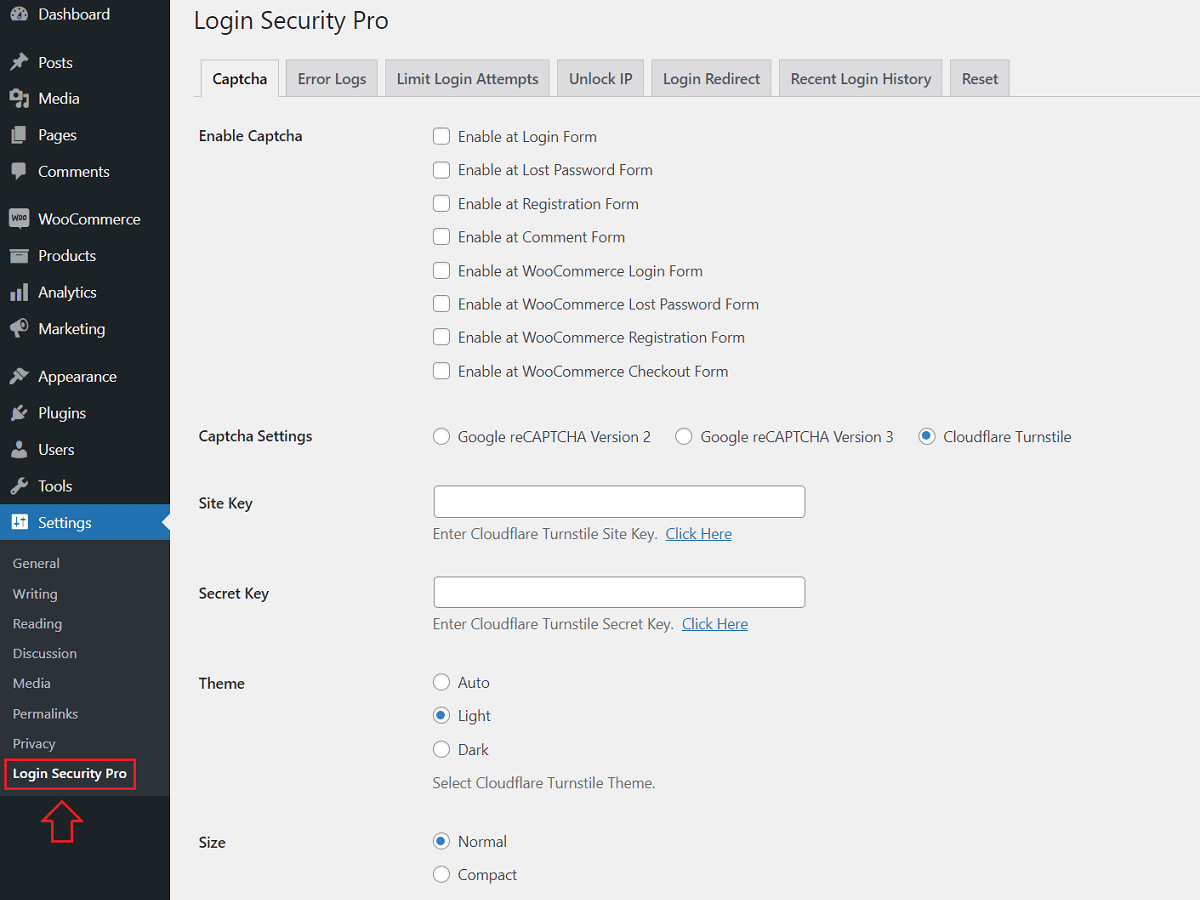Click 'Select Cloudflare Turnstile Theme.' help text

[x=544, y=783]
